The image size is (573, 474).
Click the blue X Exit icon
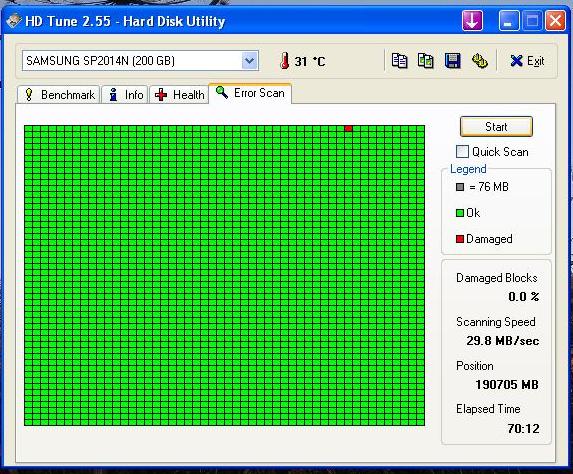click(x=516, y=61)
